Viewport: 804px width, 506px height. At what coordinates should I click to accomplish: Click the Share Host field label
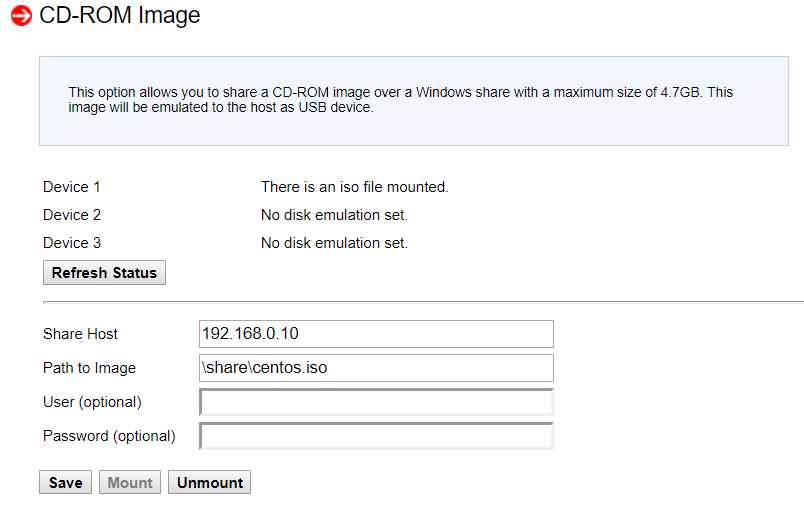80,334
